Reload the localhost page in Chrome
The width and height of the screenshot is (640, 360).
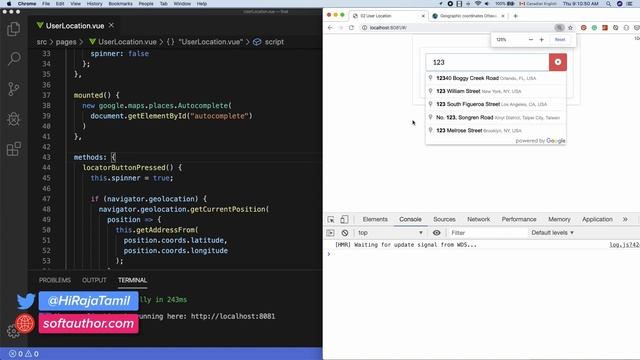tap(351, 27)
